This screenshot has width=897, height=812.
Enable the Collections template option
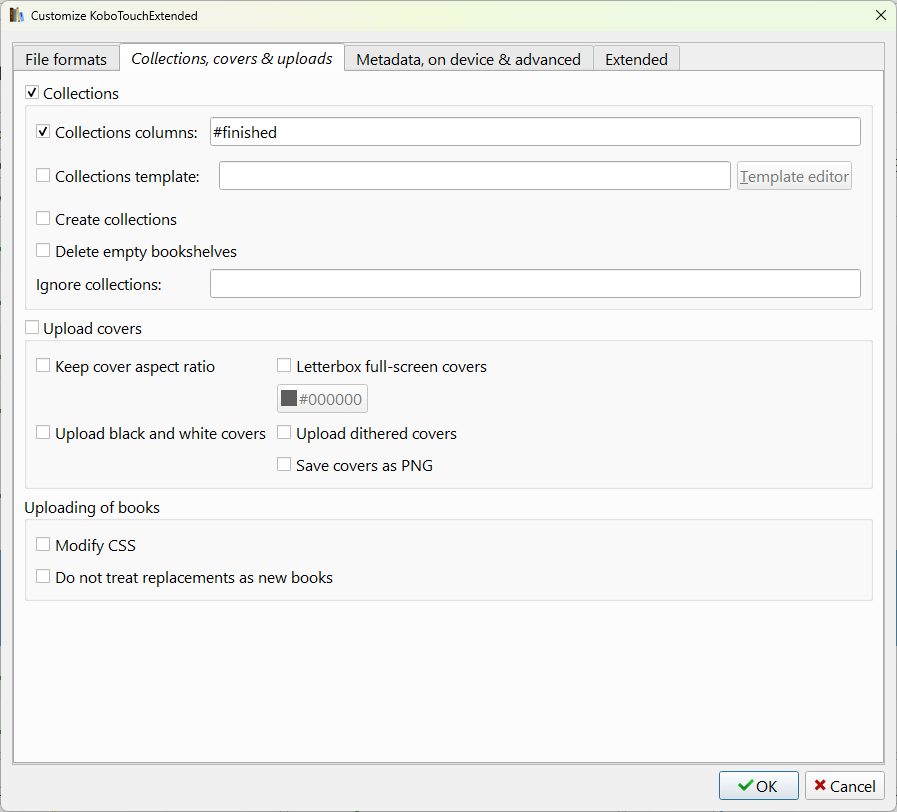click(x=43, y=176)
